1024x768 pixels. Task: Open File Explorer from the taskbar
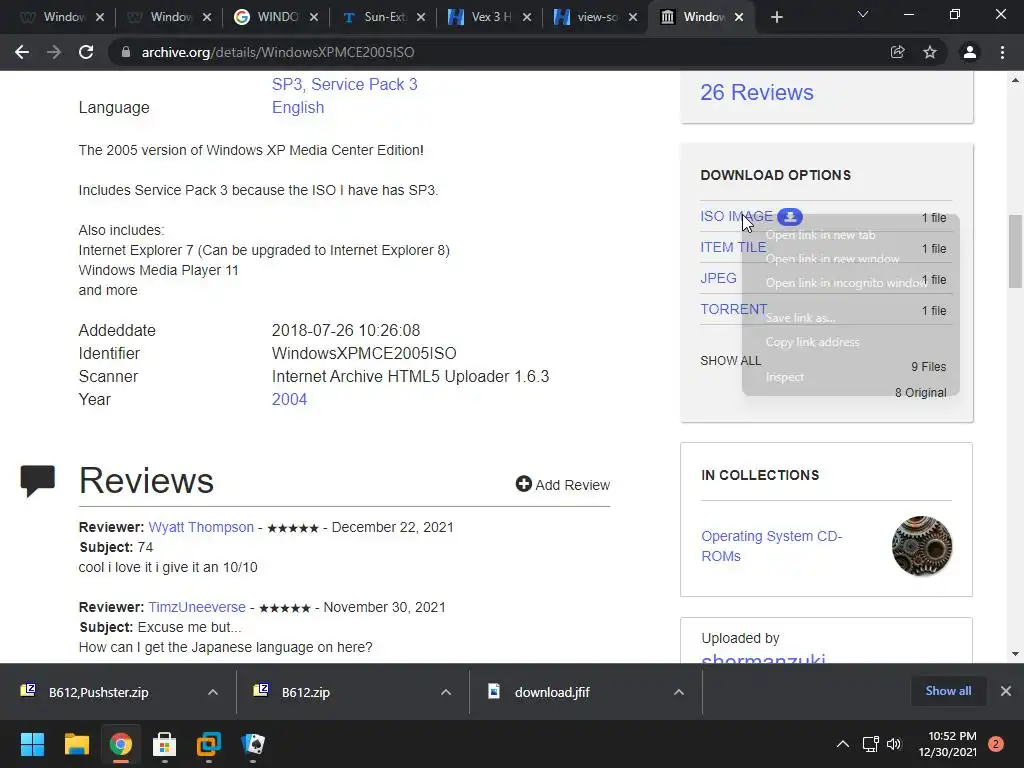[x=76, y=744]
